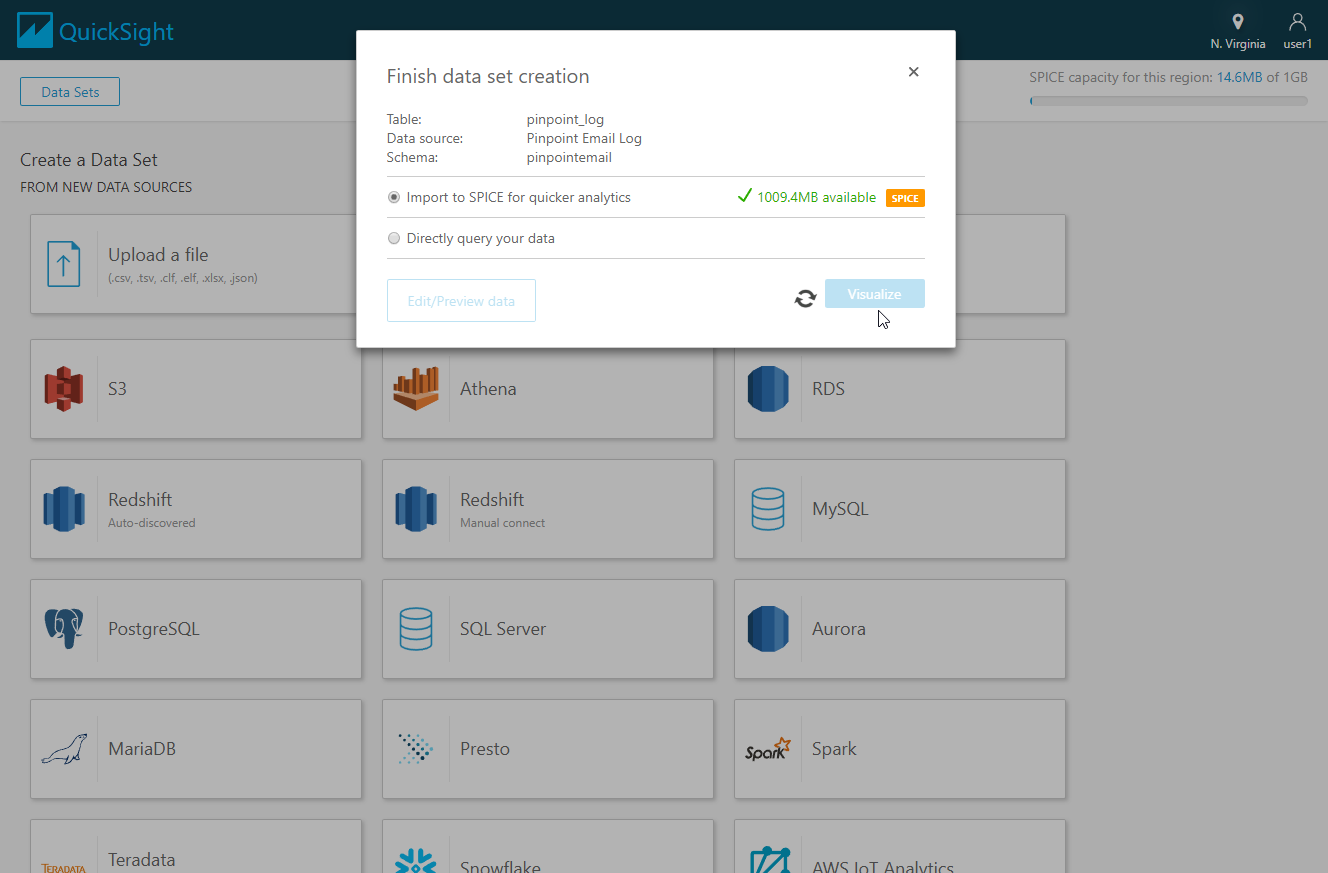This screenshot has height=873, width=1328.
Task: Select the Snowflake logo icon
Action: (x=416, y=861)
